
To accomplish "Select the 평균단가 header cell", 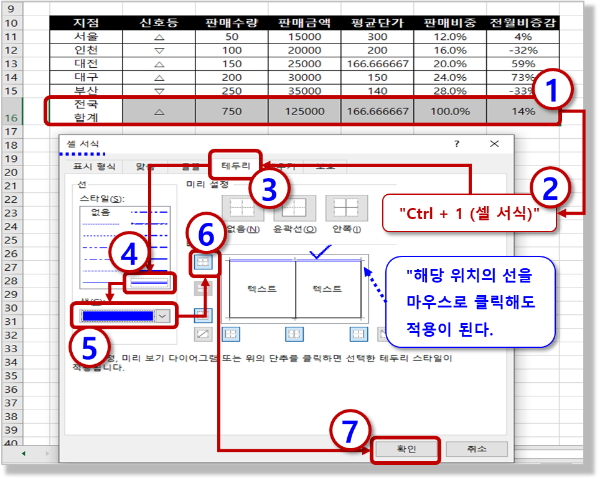I will click(377, 23).
